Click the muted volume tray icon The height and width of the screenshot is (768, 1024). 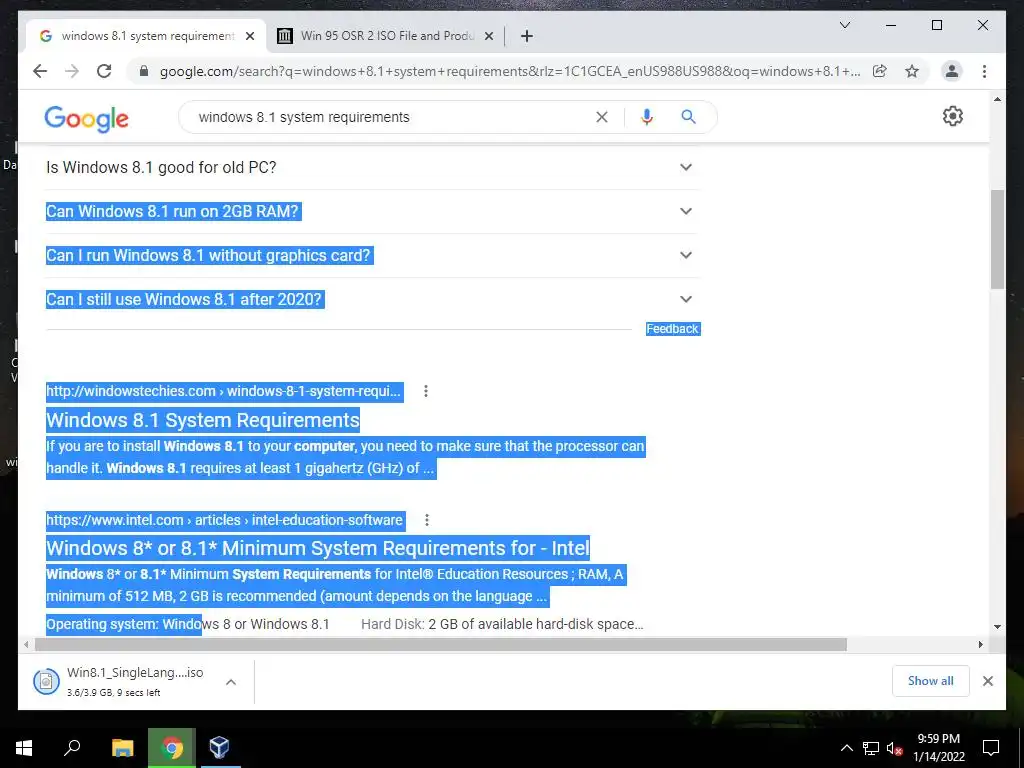coord(895,748)
